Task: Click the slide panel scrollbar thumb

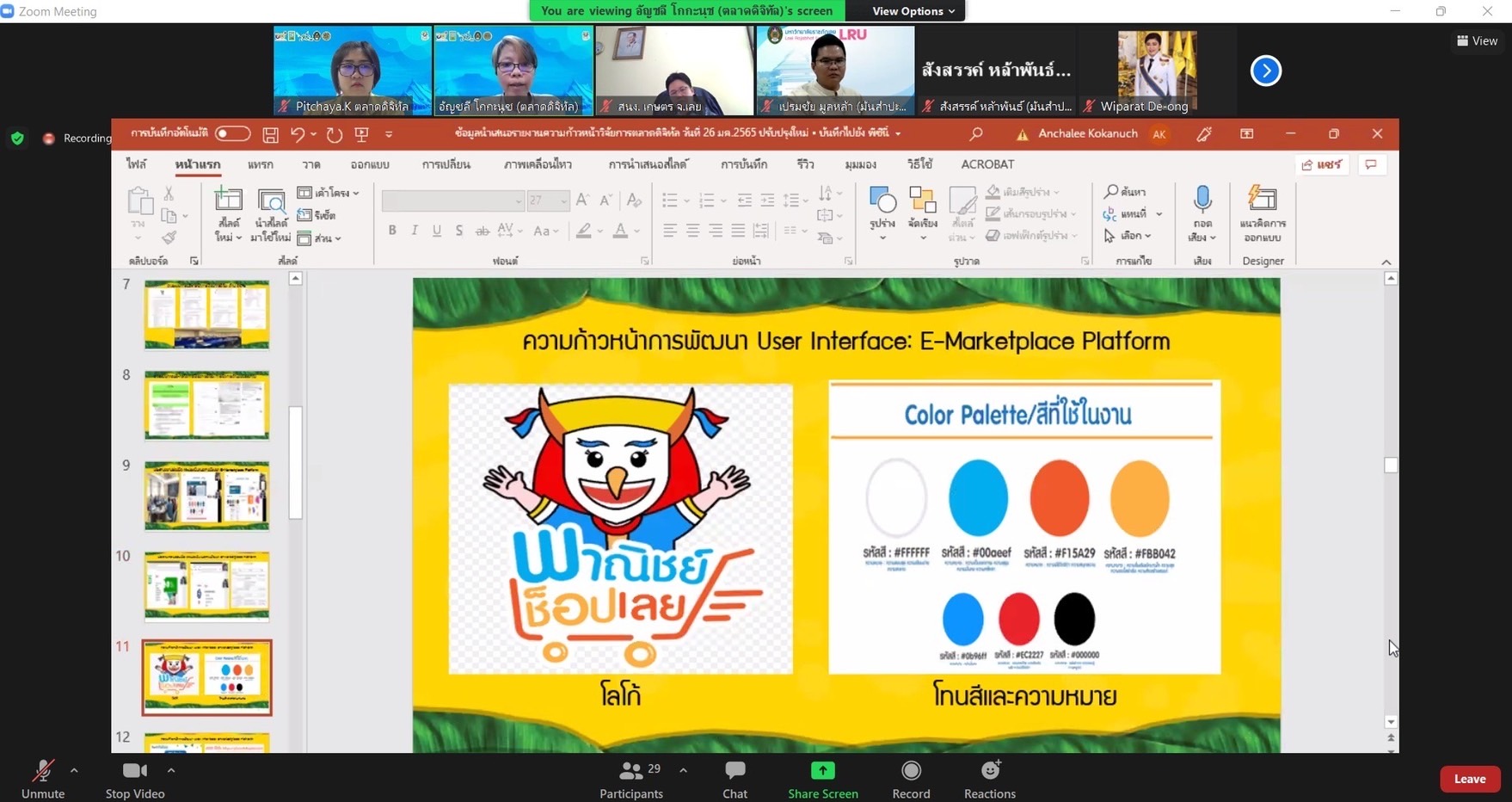Action: tap(295, 463)
